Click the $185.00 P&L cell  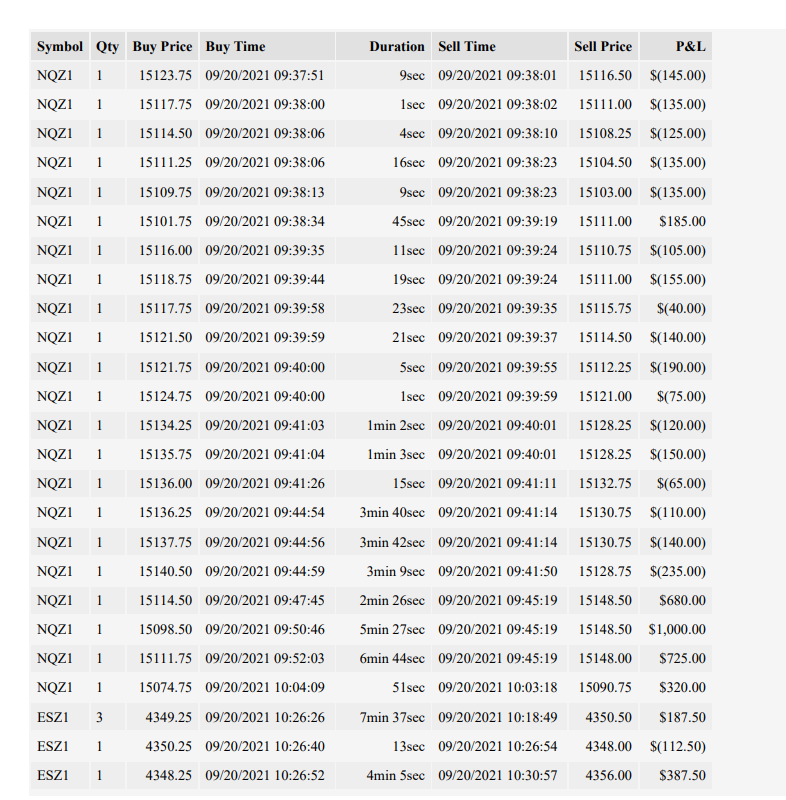676,221
